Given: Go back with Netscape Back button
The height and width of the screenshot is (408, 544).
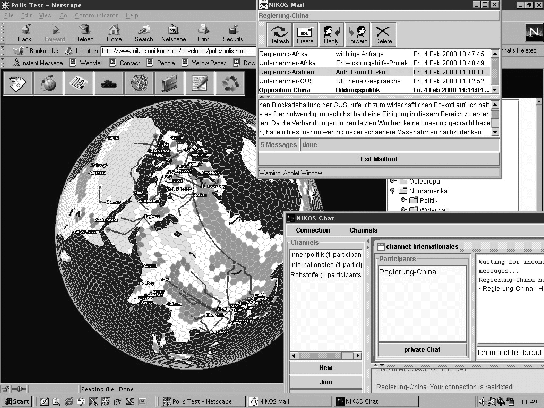Looking at the screenshot, I should click(25, 33).
